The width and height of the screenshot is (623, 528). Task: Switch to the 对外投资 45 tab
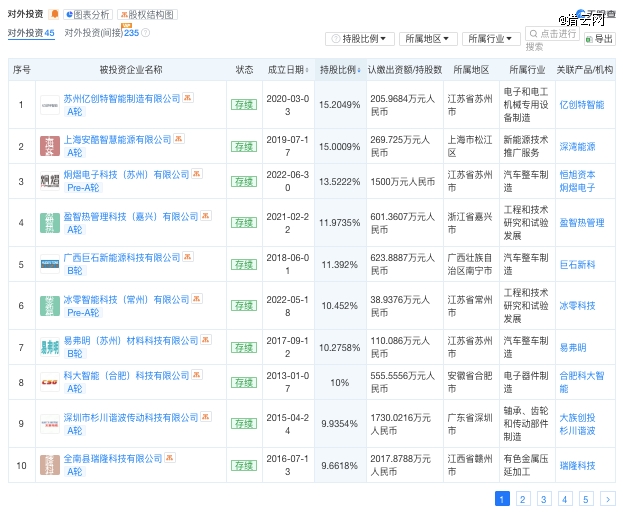[31, 33]
